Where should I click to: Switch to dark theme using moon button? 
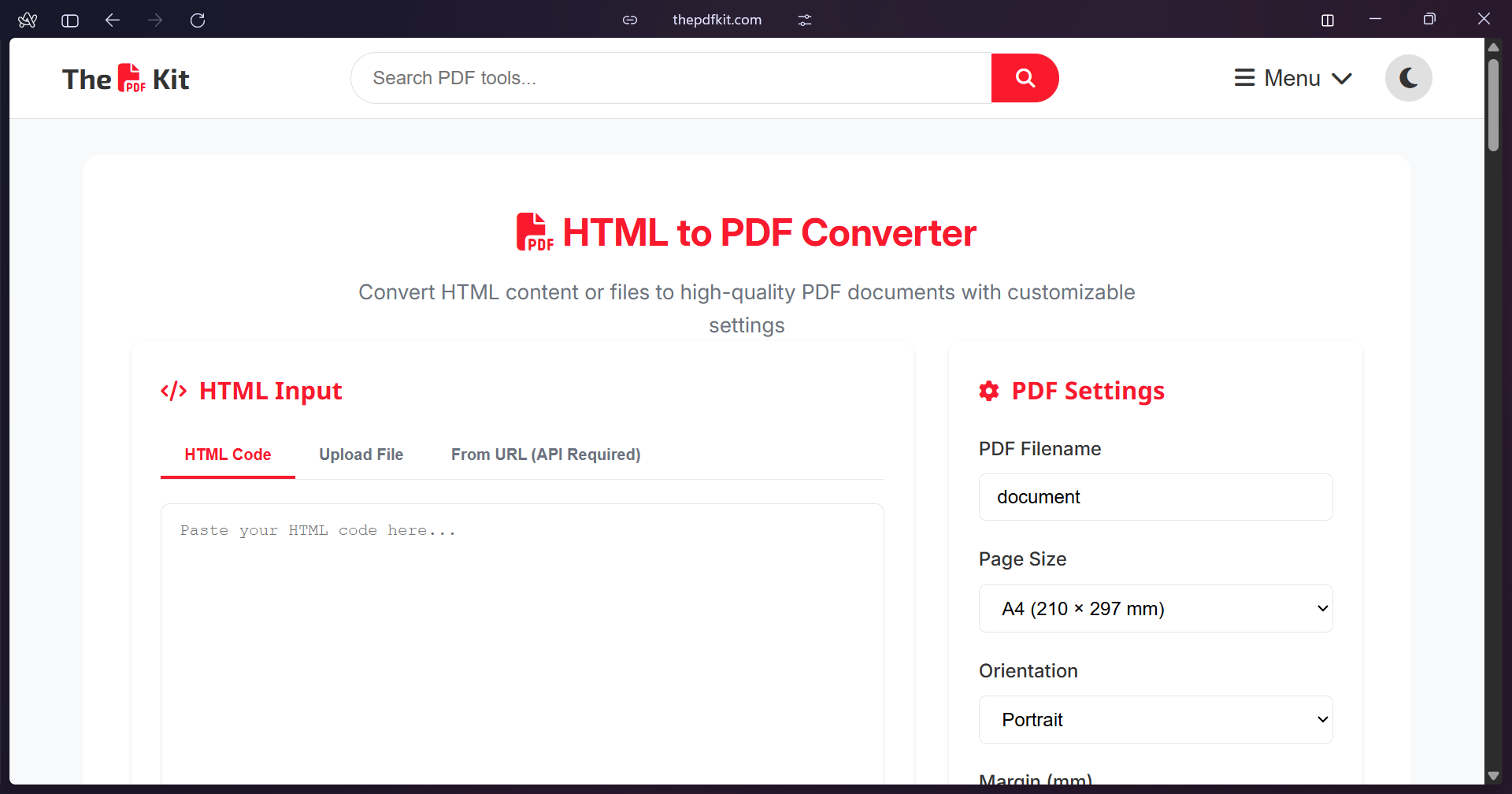click(1409, 78)
